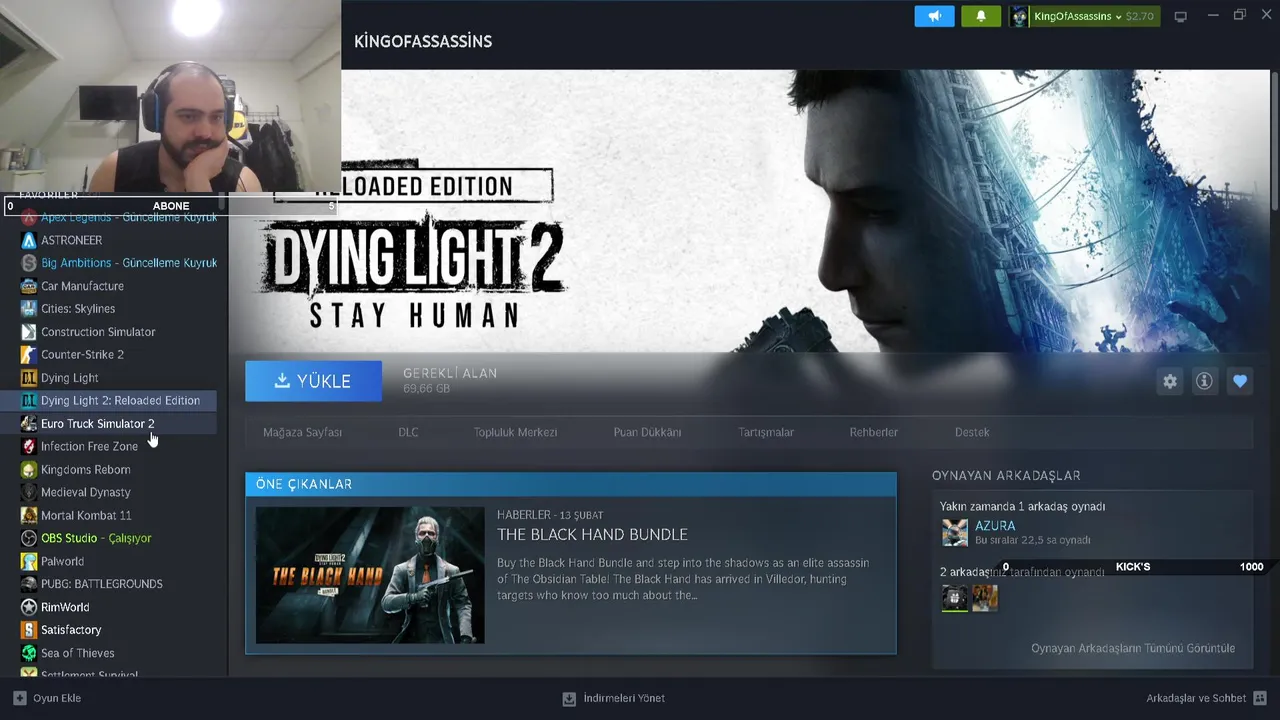Click the Car Manufacture game icon

coord(29,286)
